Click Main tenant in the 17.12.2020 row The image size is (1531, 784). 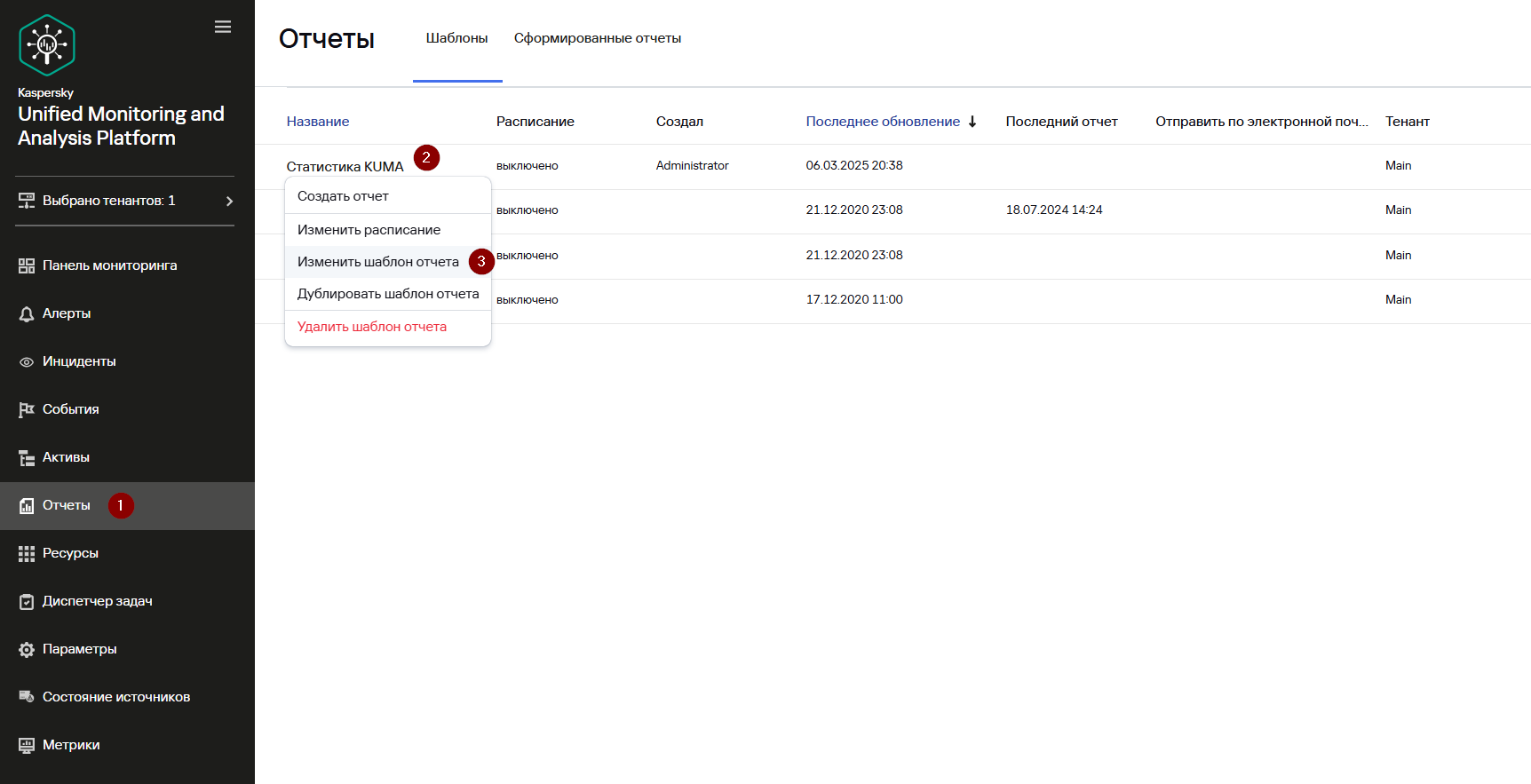pyautogui.click(x=1398, y=300)
